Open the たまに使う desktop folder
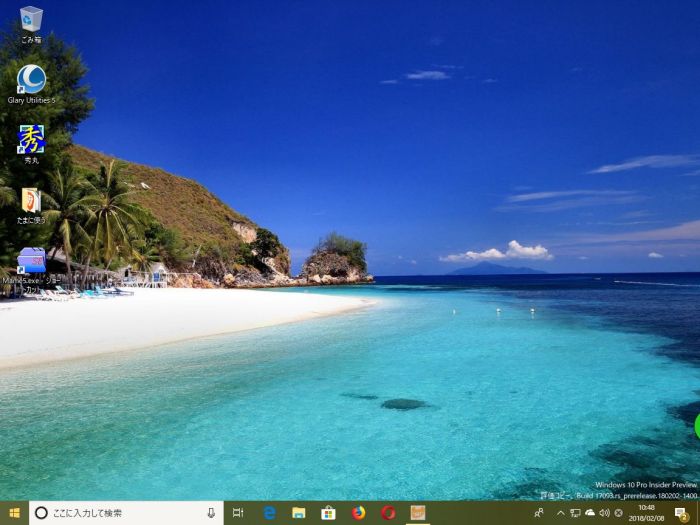 (31, 200)
